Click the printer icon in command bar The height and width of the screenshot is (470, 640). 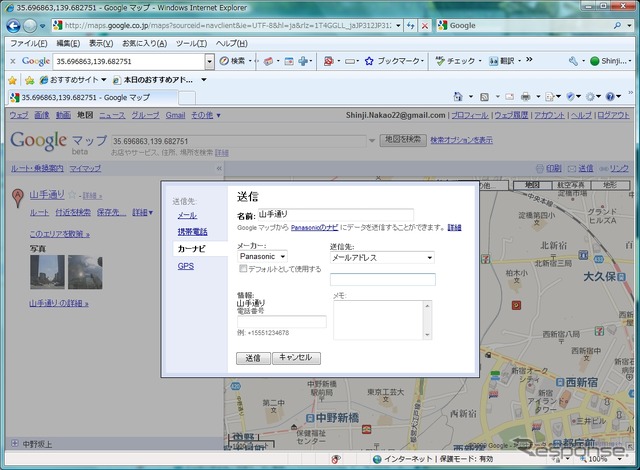pos(525,97)
